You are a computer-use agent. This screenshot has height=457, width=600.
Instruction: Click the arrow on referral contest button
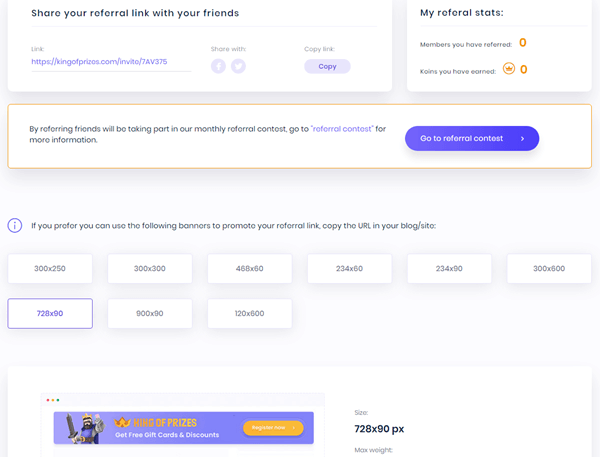coord(522,139)
